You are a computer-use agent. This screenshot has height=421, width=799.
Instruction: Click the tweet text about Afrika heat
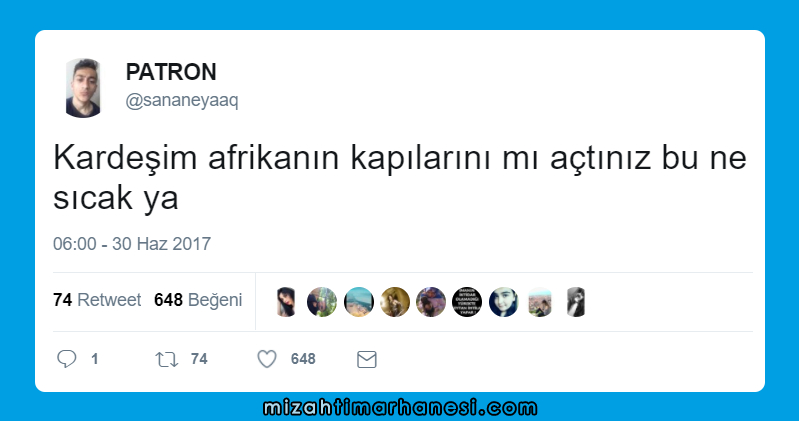[x=400, y=177]
